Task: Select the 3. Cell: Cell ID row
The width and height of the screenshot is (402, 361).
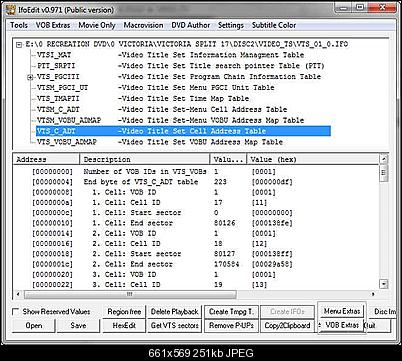Action: click(196, 285)
